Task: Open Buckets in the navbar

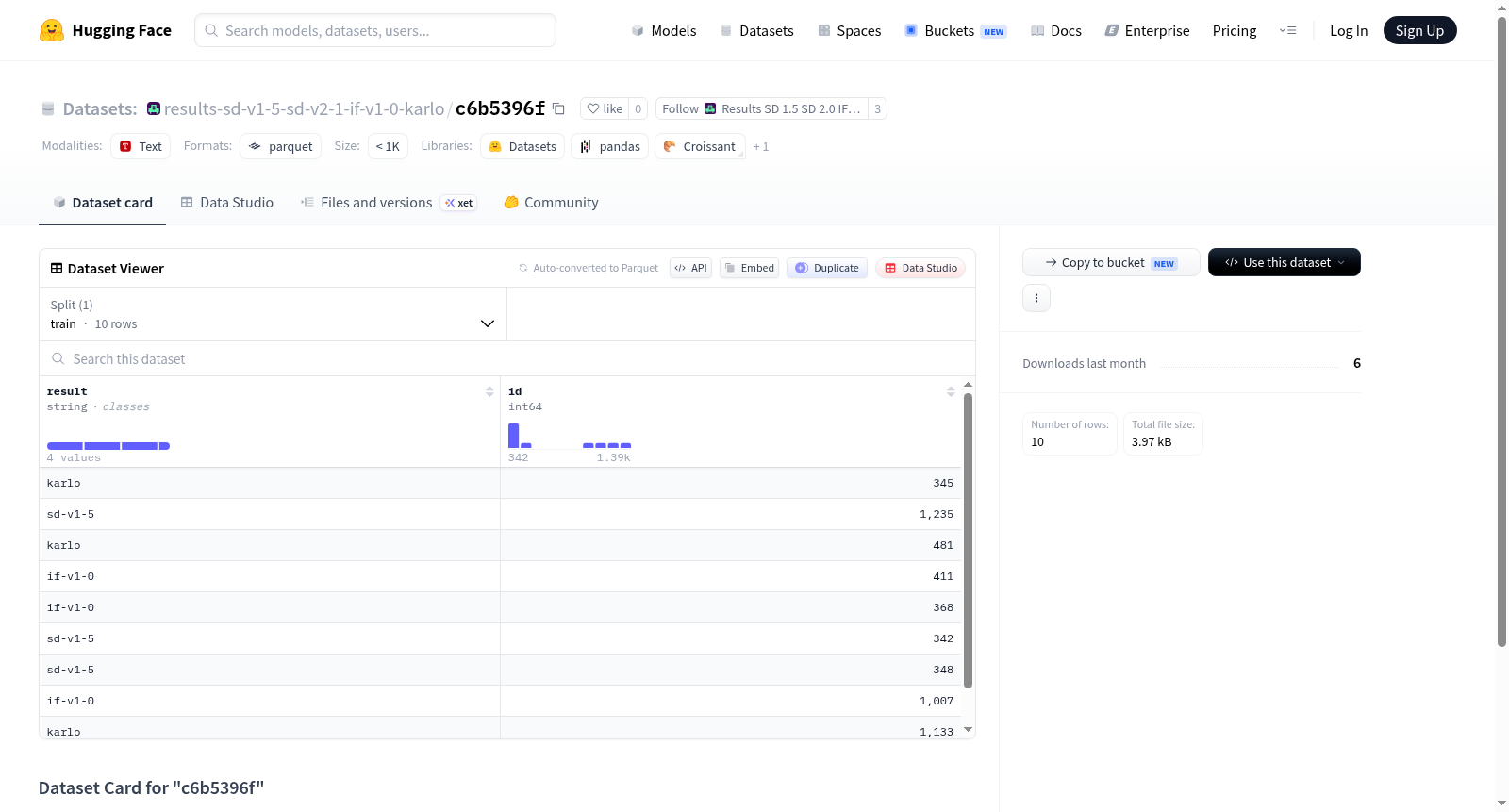Action: point(955,30)
